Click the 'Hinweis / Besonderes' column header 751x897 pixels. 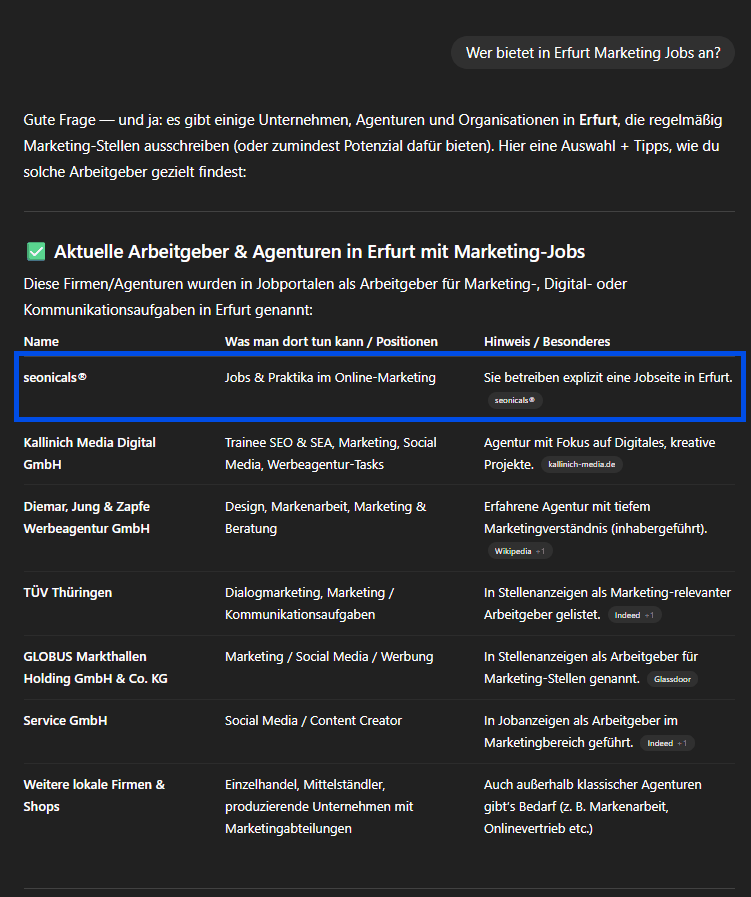[x=547, y=342]
